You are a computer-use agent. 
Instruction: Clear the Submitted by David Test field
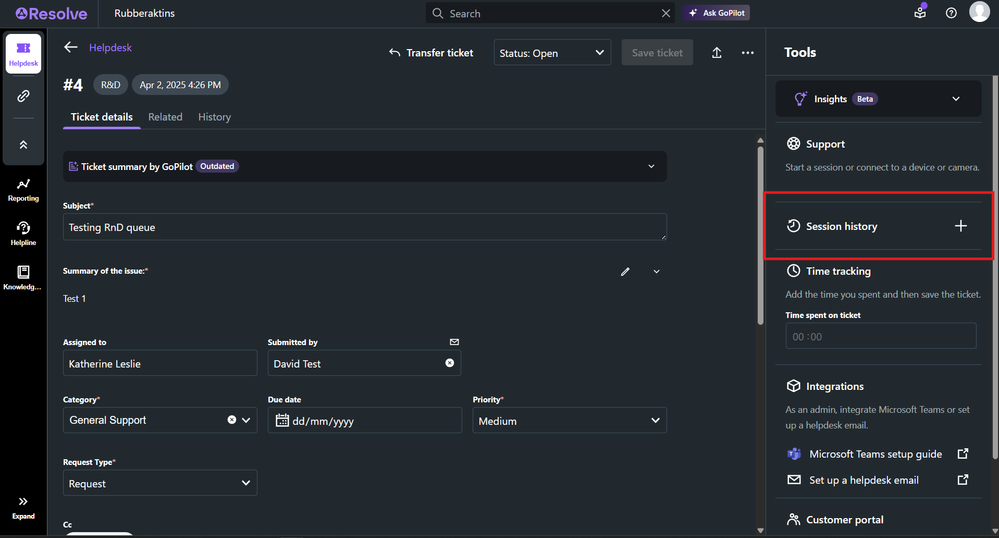(x=449, y=363)
